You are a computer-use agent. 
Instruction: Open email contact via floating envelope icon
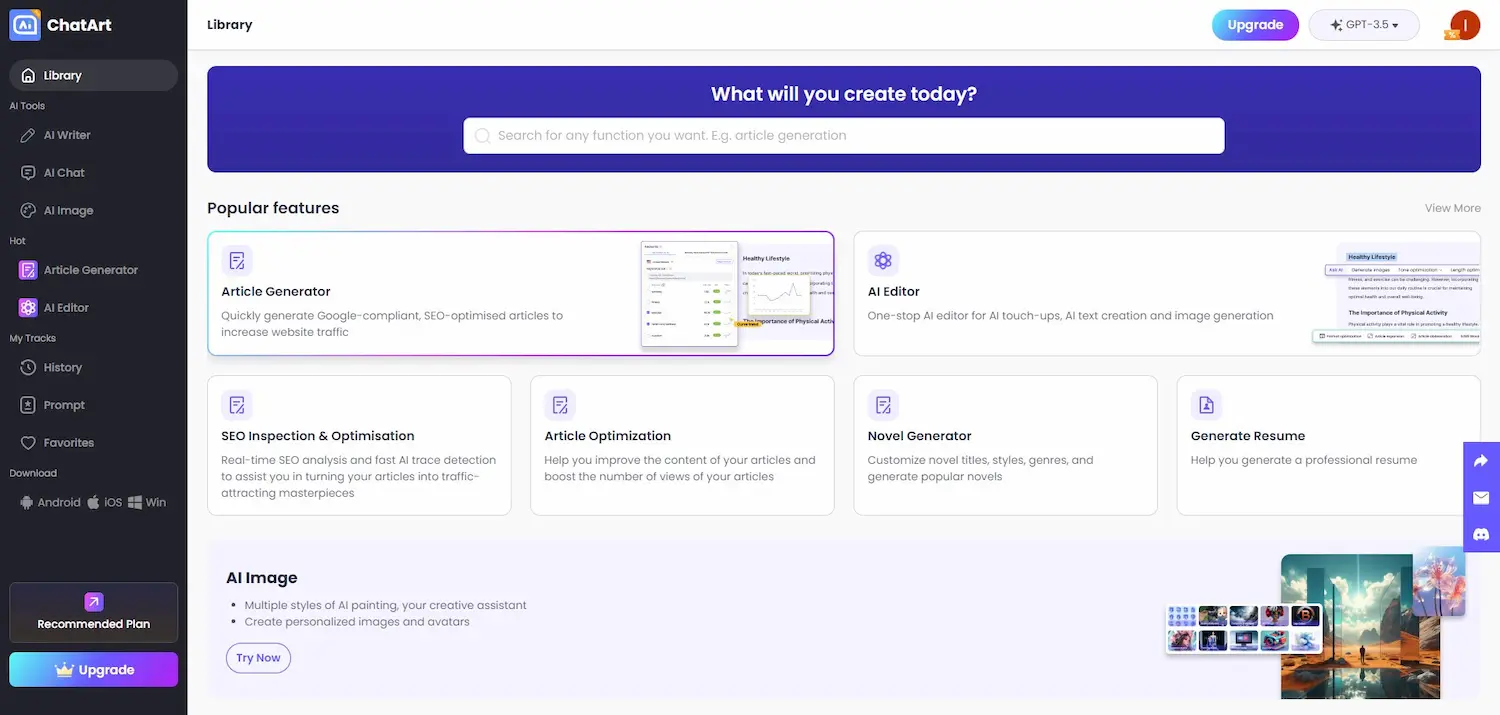point(1481,497)
